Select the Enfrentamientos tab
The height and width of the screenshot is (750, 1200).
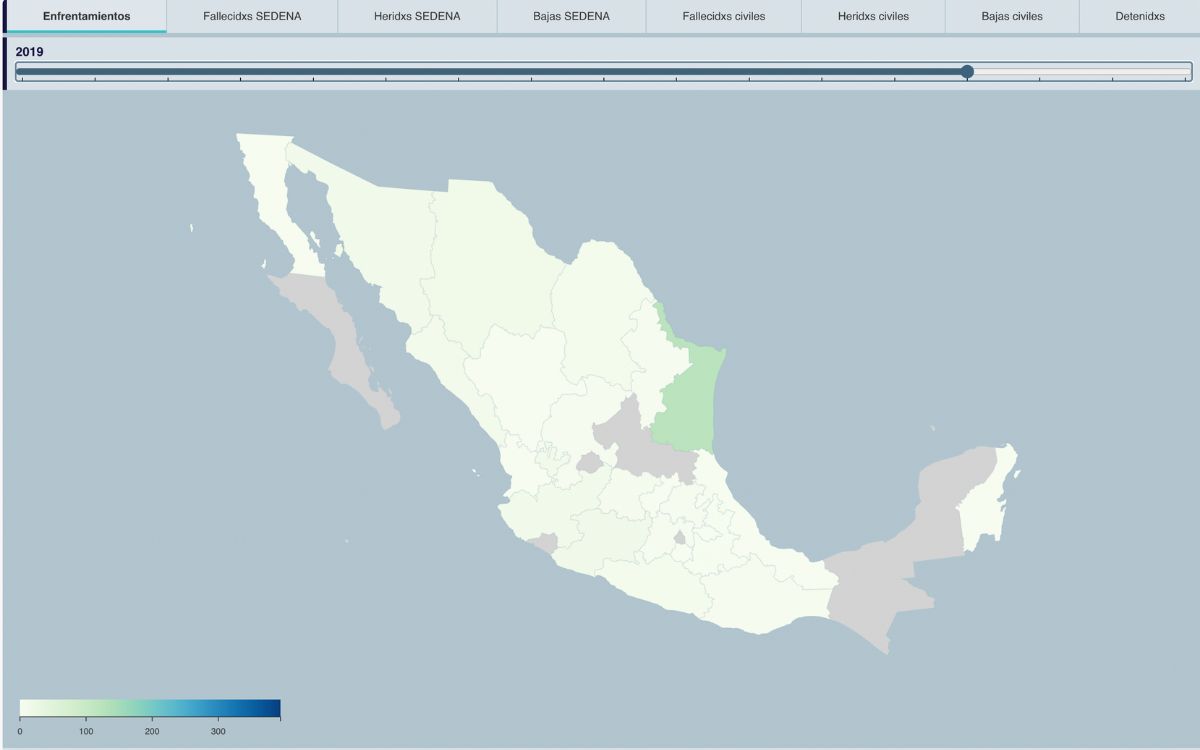pos(86,16)
